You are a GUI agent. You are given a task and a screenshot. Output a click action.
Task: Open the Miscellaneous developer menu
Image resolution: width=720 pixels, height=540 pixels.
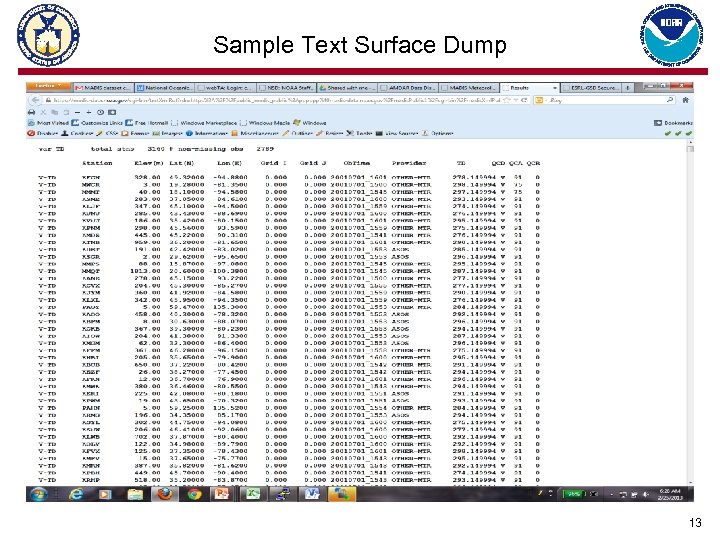[255, 133]
